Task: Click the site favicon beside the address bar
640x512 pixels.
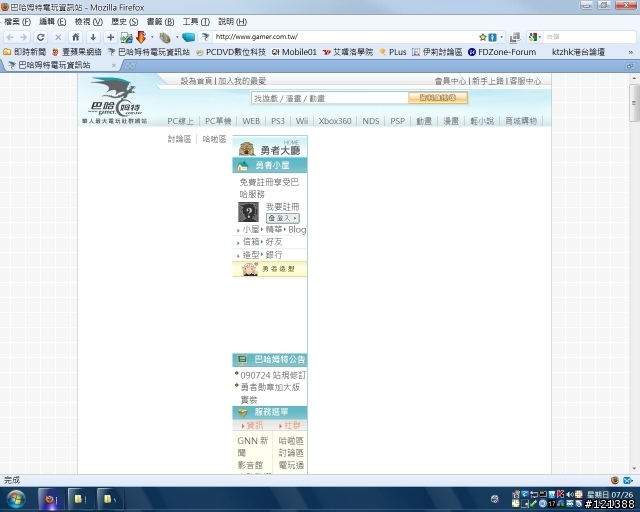Action: (x=205, y=37)
